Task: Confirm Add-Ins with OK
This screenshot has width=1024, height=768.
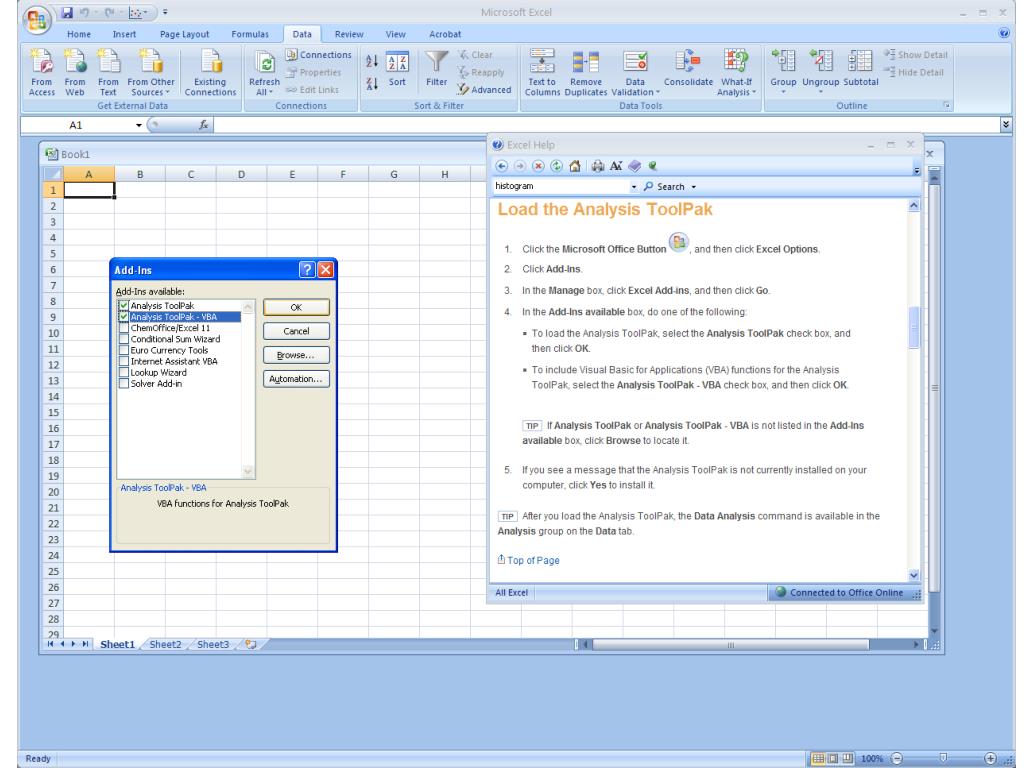Action: pyautogui.click(x=296, y=308)
